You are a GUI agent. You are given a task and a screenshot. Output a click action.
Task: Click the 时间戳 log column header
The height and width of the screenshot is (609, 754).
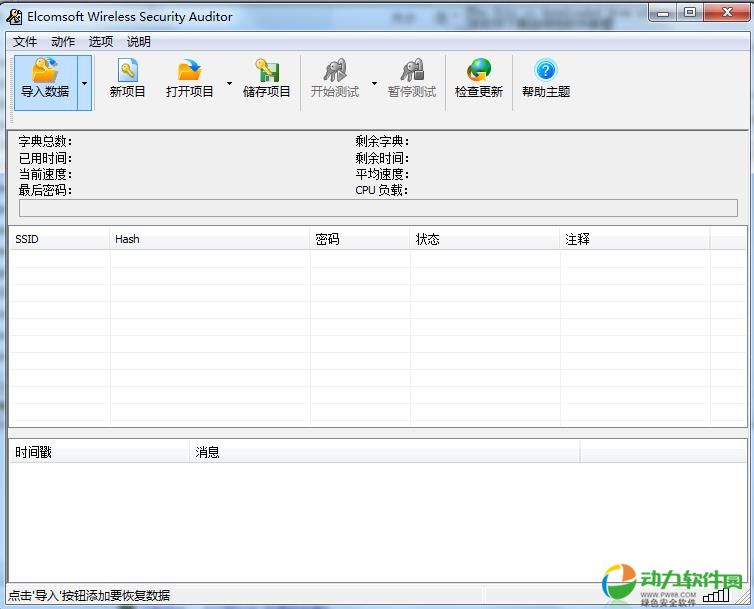click(x=98, y=452)
